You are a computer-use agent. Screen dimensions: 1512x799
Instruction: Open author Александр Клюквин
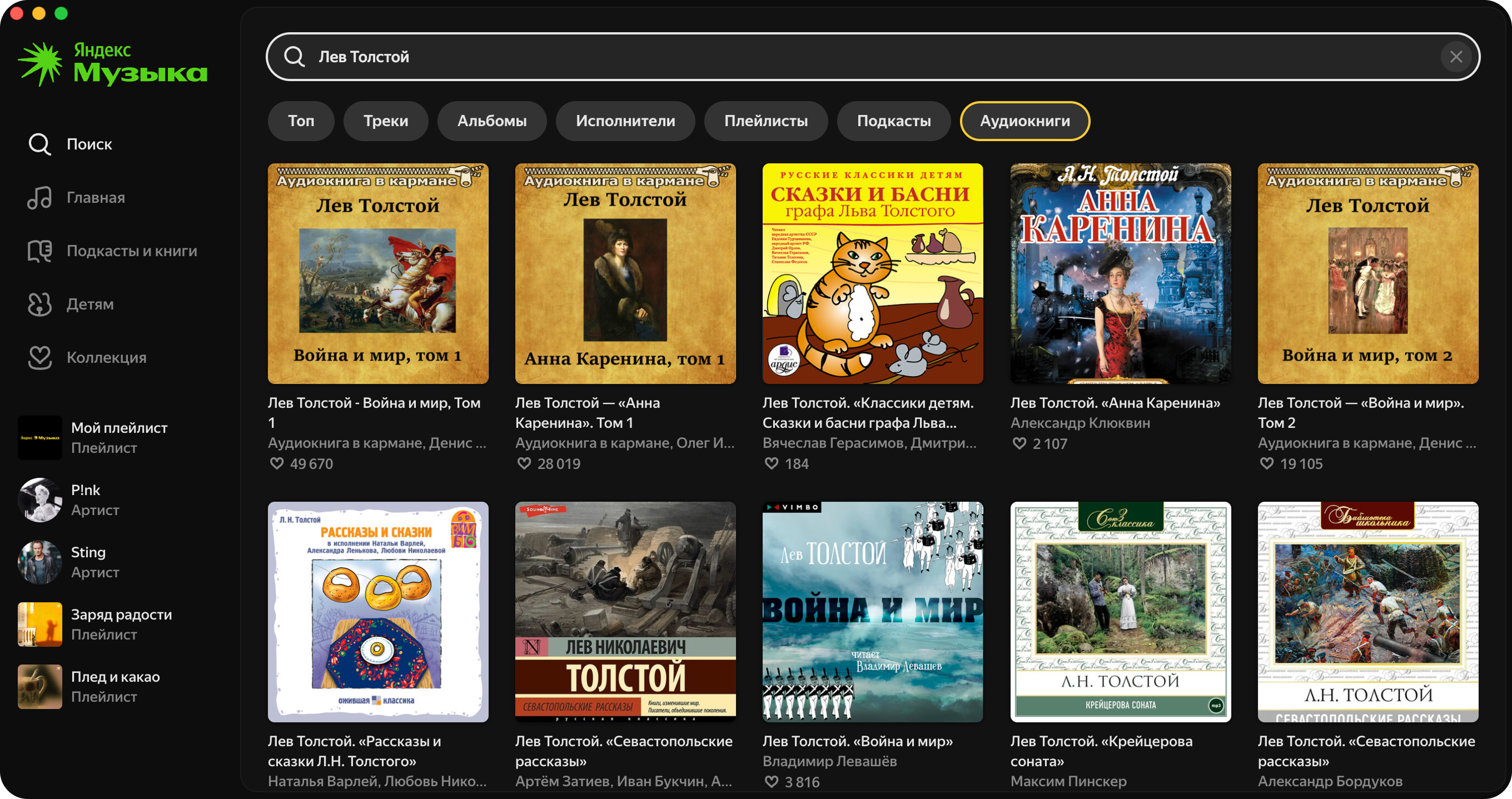coord(1080,423)
